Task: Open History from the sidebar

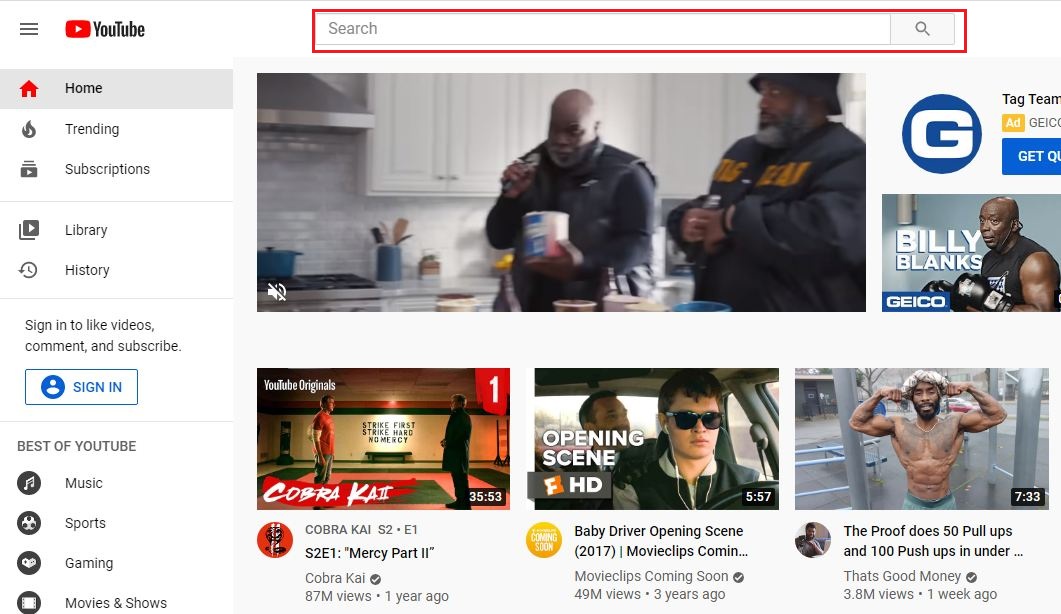Action: tap(116, 270)
